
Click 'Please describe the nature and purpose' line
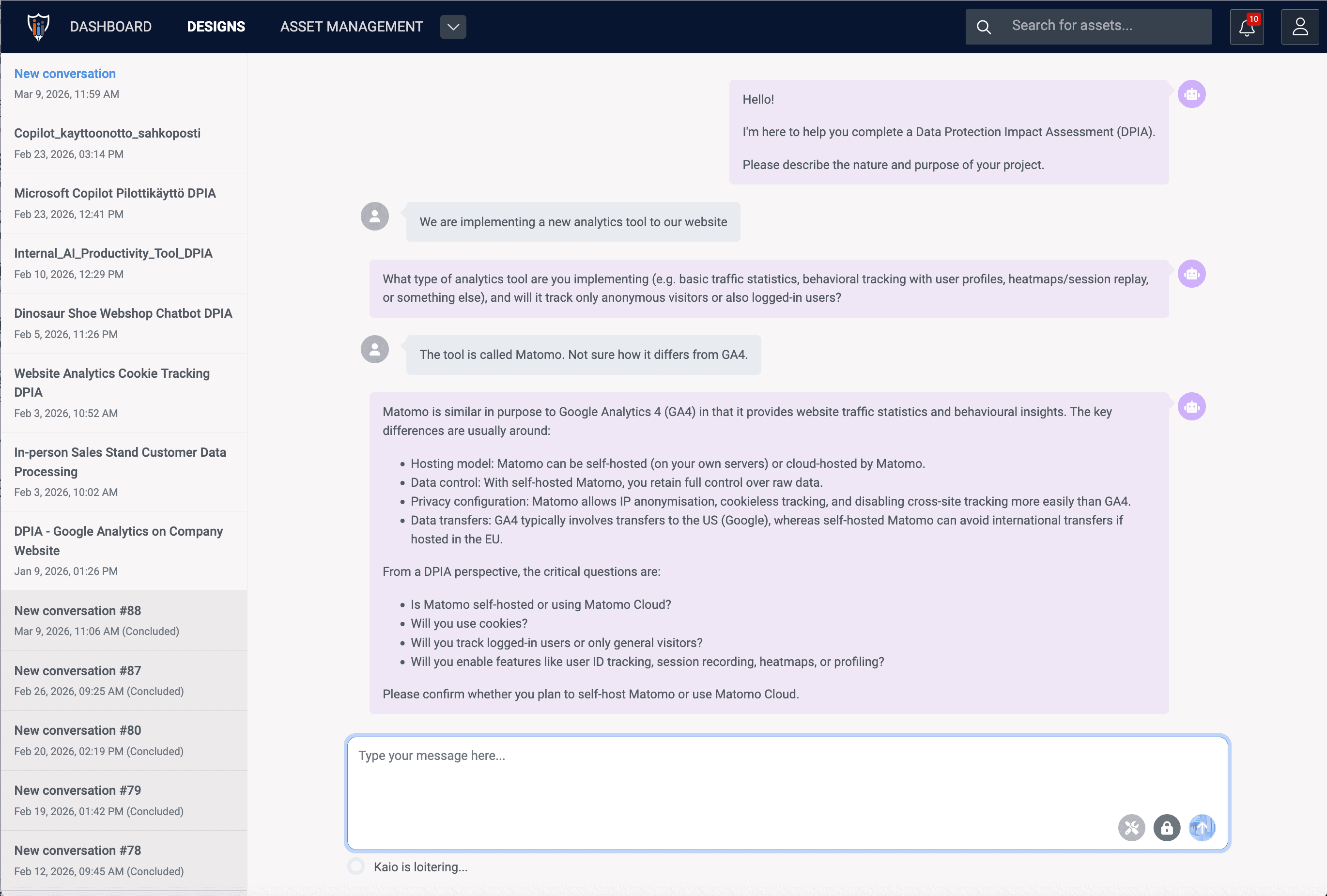click(893, 165)
